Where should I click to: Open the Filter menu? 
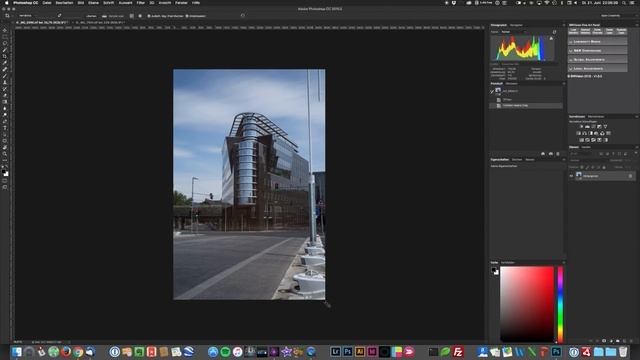tap(140, 2)
